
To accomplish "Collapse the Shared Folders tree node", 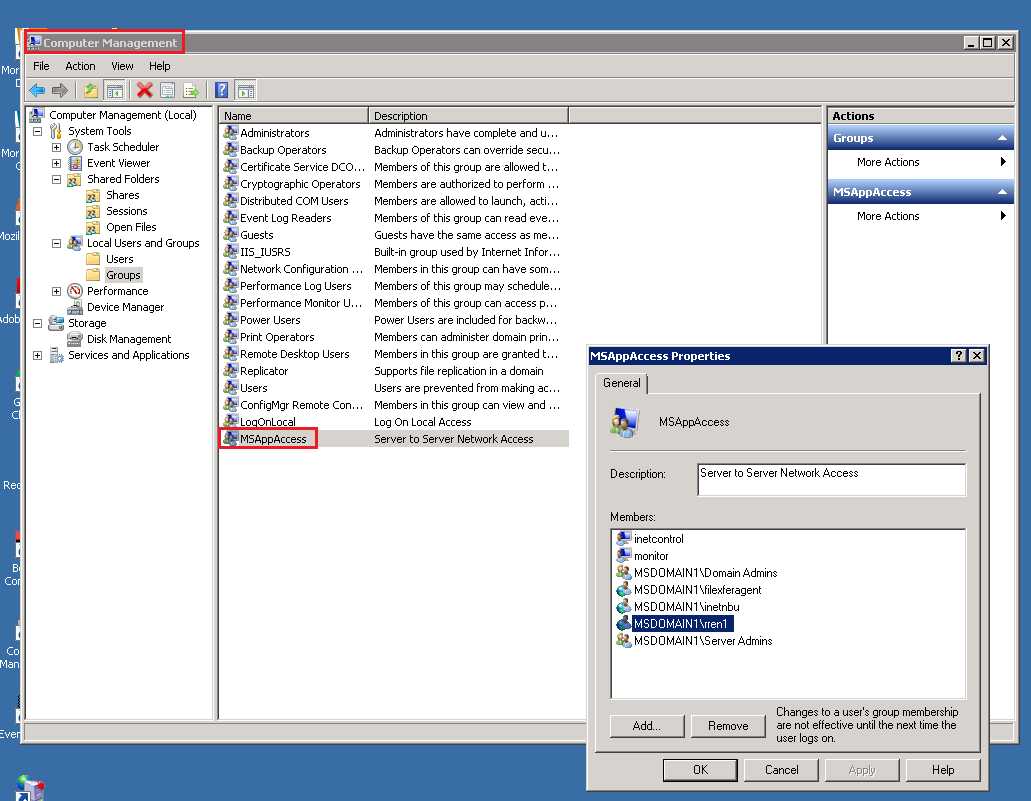I will coord(57,179).
